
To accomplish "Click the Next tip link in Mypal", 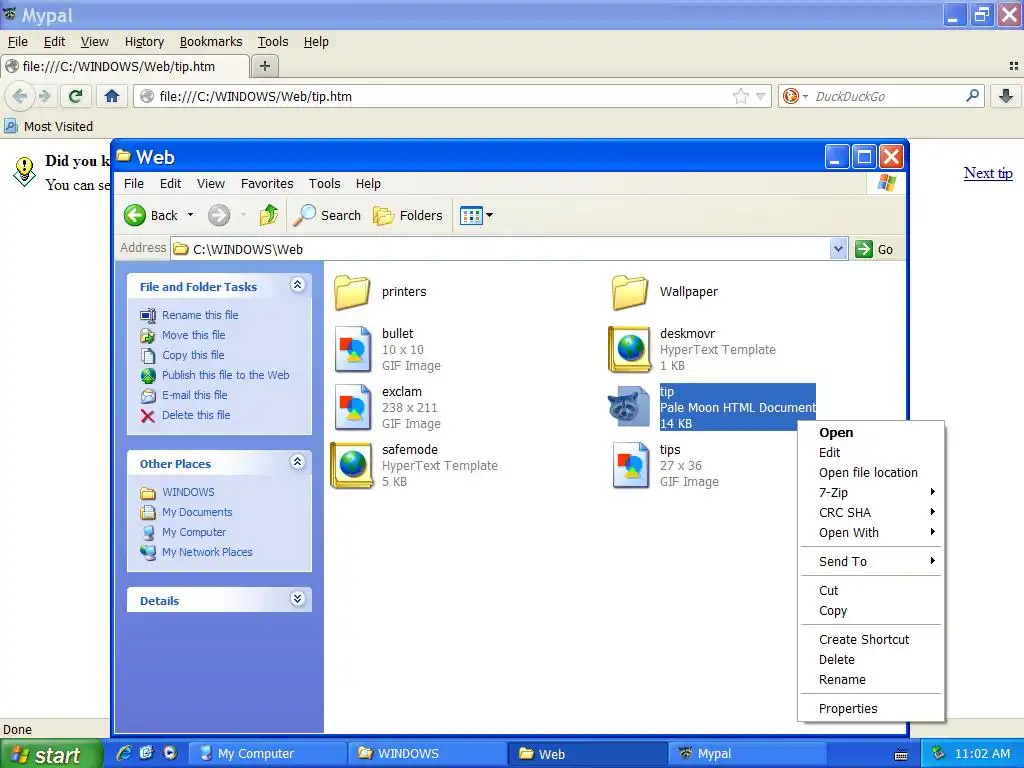I will tap(988, 173).
